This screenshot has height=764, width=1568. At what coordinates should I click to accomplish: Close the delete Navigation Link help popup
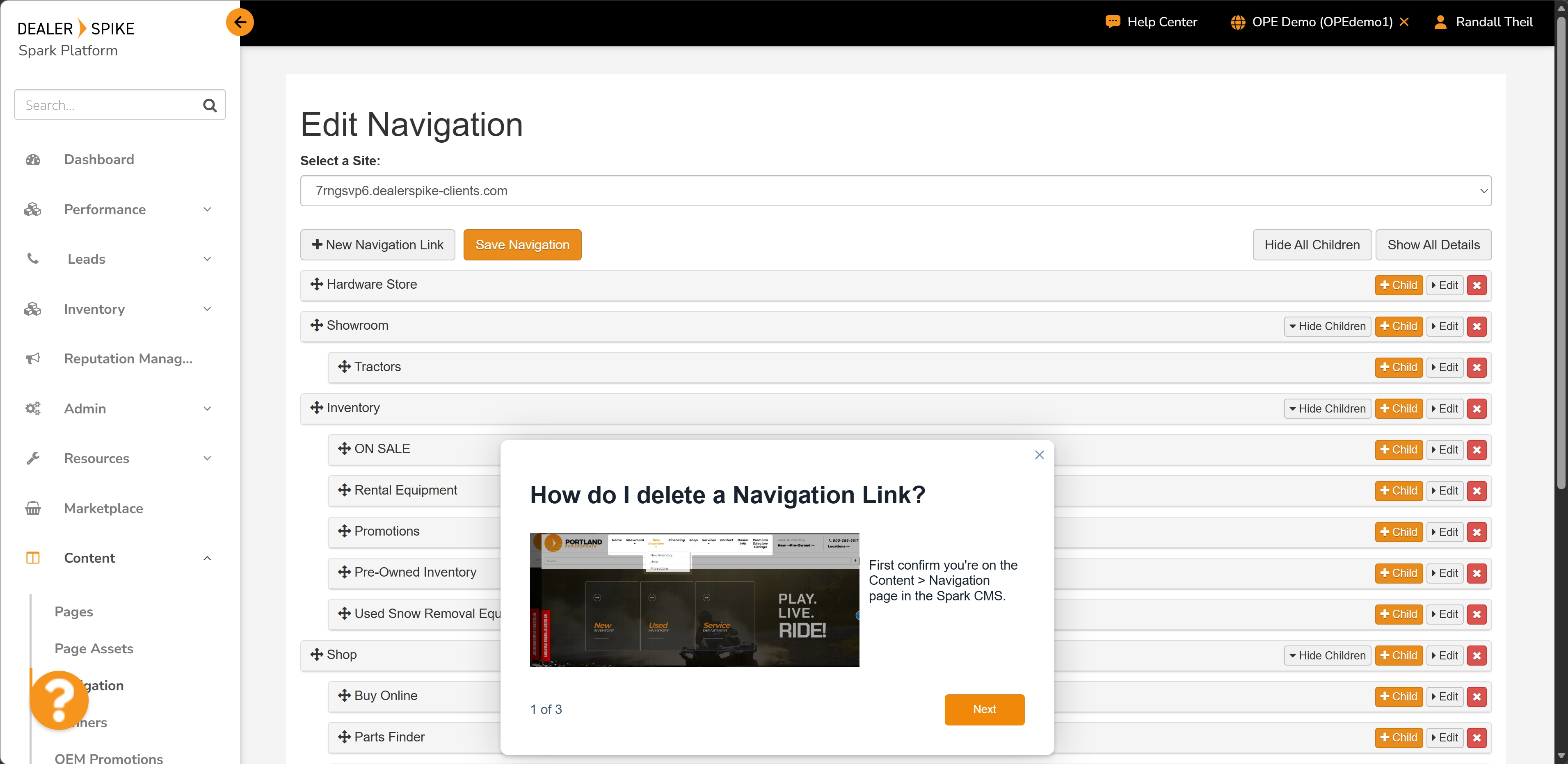pos(1039,455)
